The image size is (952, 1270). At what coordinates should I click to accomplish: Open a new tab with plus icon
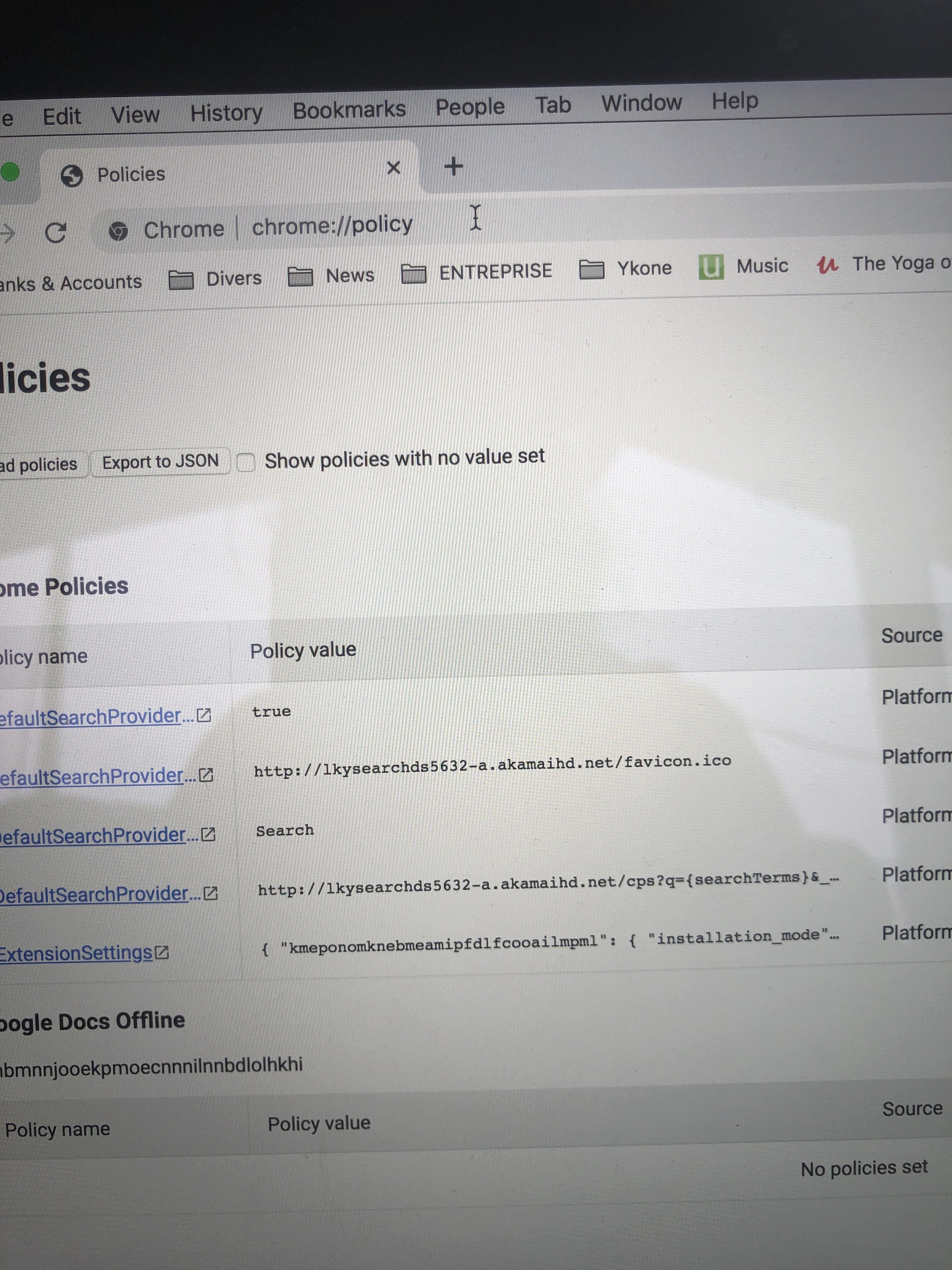coord(453,167)
